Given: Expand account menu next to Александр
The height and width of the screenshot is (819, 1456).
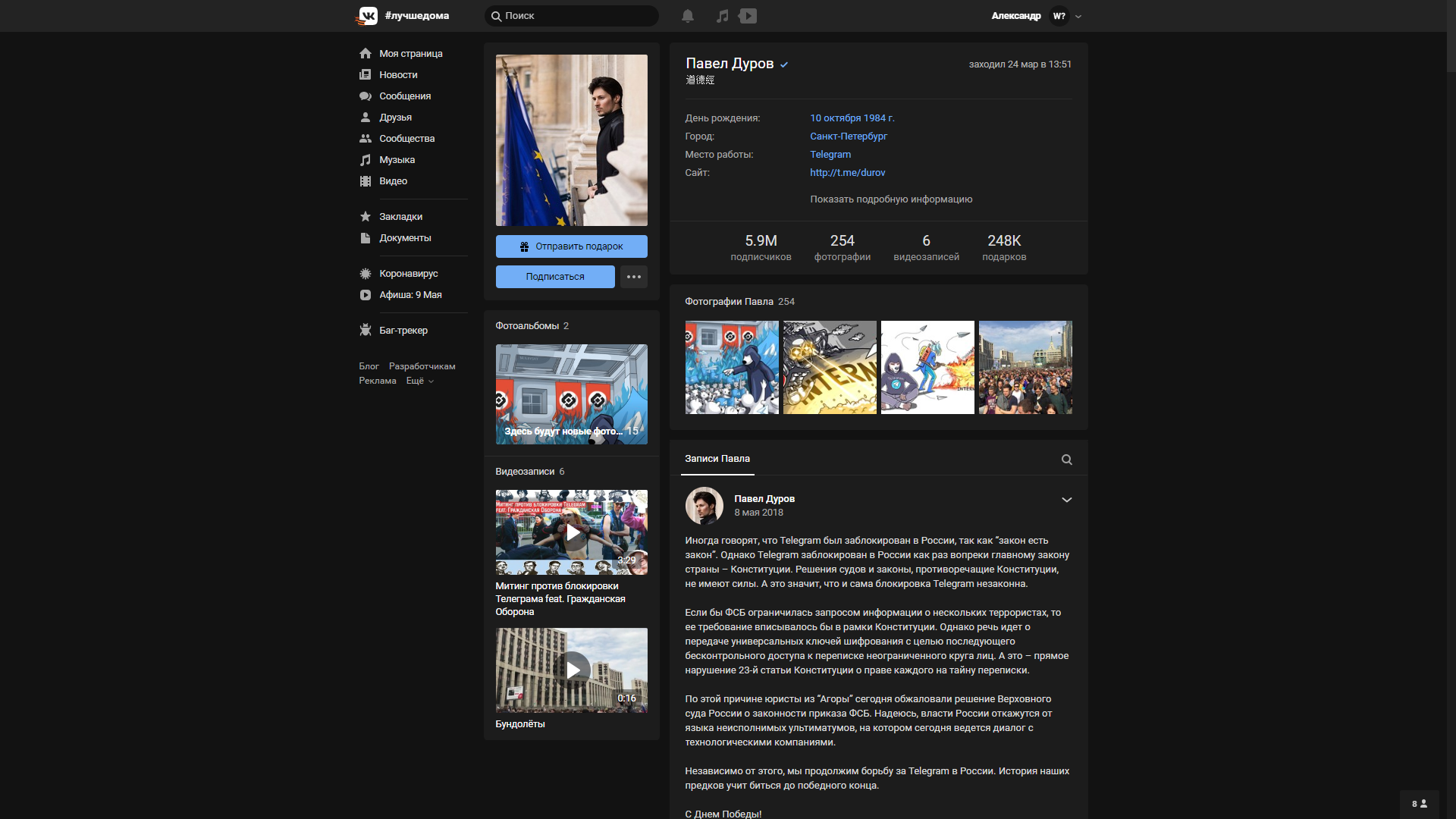Looking at the screenshot, I should coord(1078,17).
